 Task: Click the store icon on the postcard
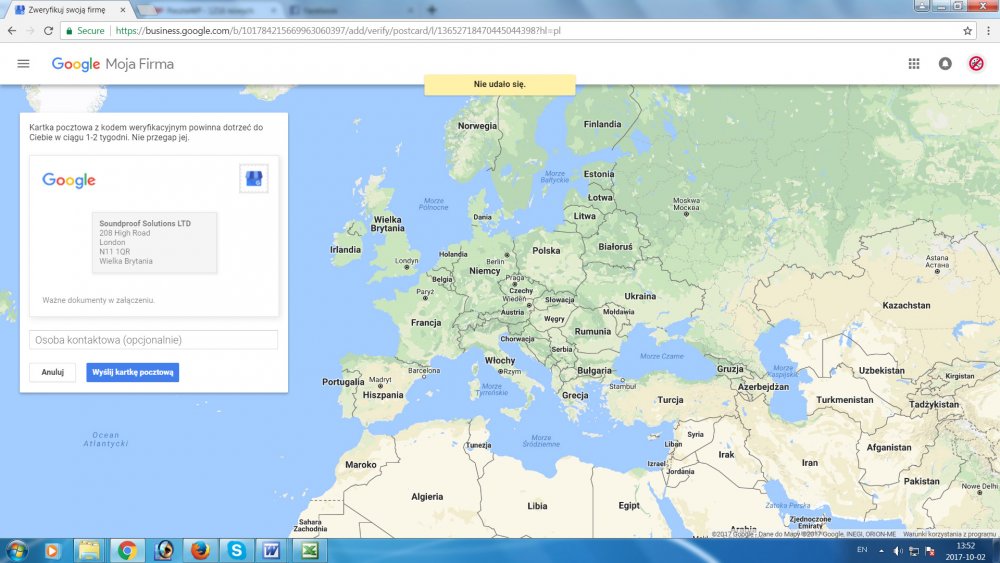point(254,179)
